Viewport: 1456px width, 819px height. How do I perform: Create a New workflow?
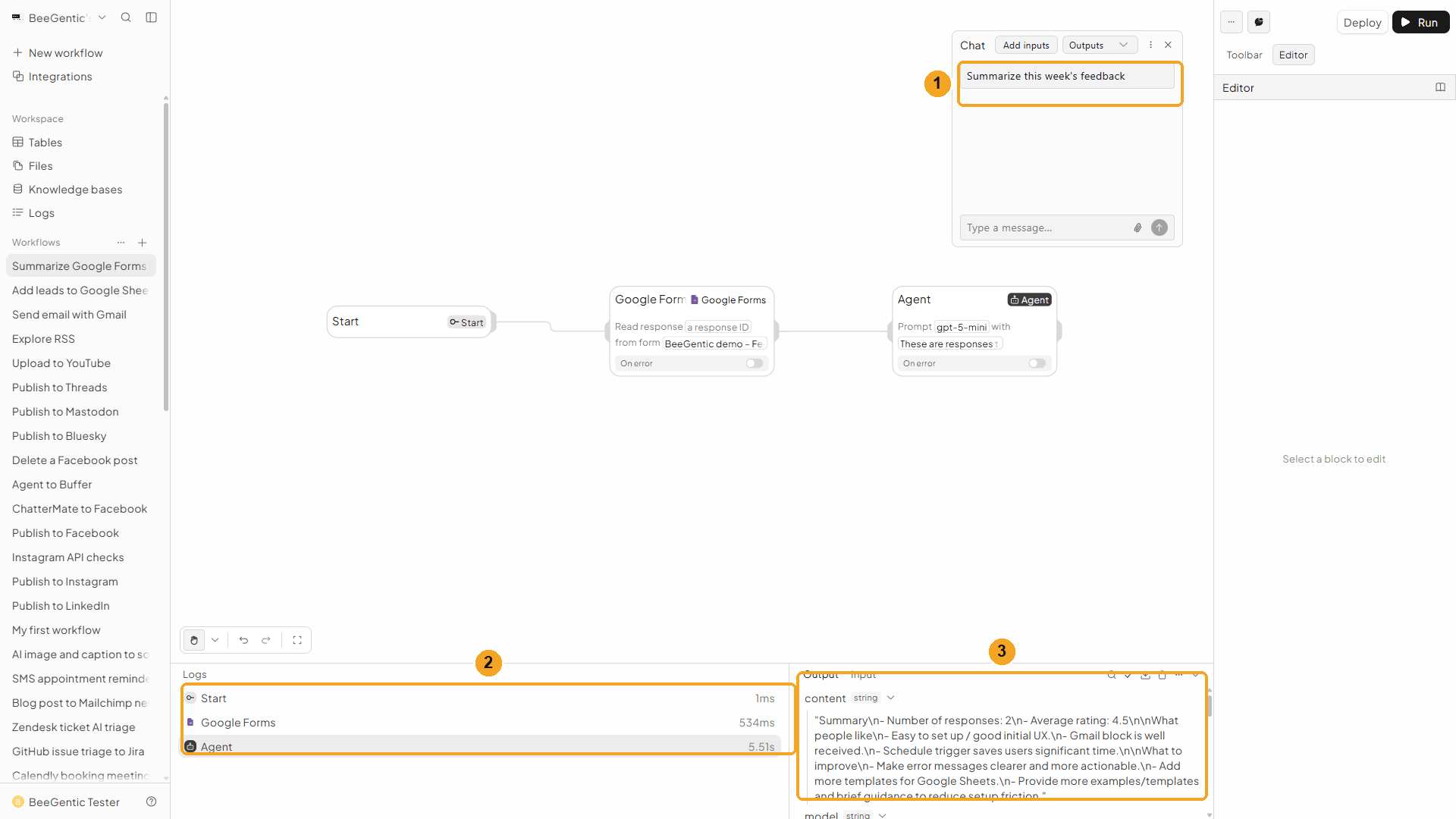[x=80, y=52]
